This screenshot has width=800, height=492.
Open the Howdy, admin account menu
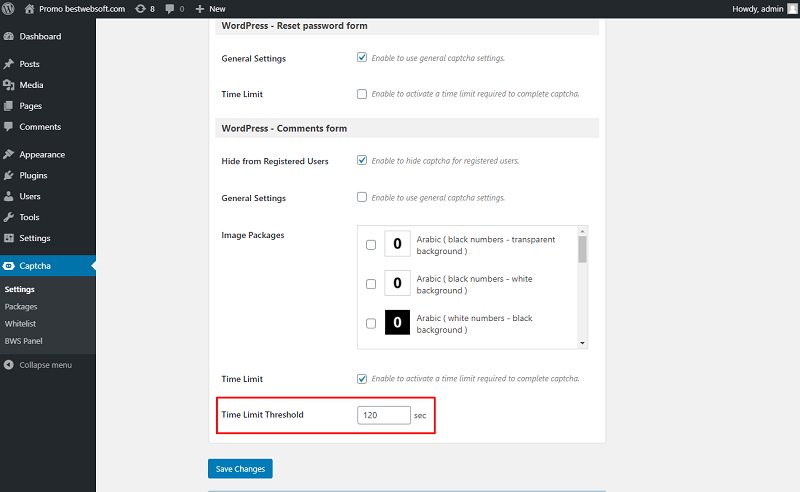pos(764,9)
